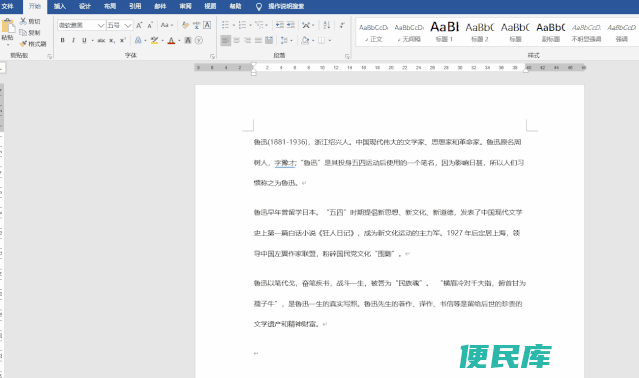Screen dimensions: 639x378
Task: Open the File (文件) tab
Action: click(7, 6)
